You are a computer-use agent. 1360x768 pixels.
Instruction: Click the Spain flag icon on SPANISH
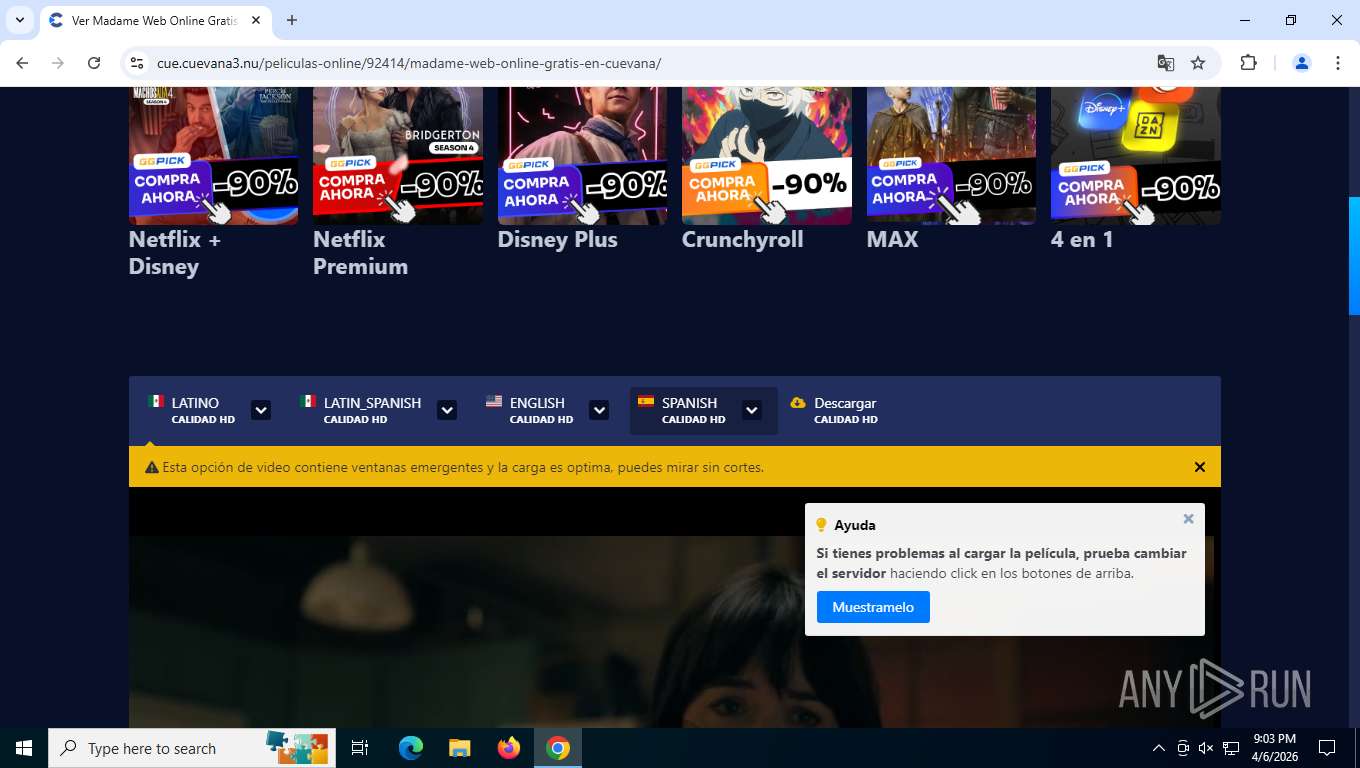click(646, 401)
